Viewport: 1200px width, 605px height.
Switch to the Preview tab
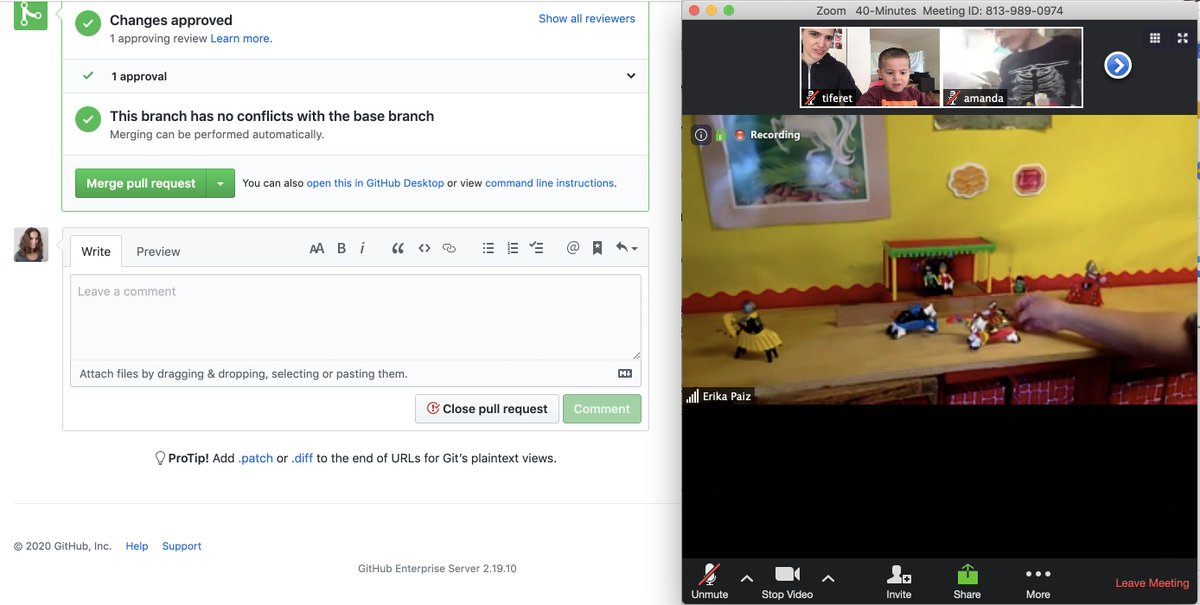(x=157, y=251)
